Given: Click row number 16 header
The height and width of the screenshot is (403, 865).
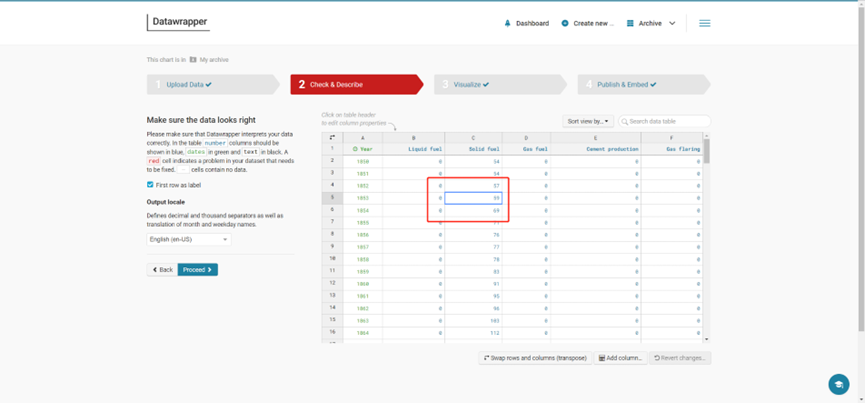Looking at the screenshot, I should coord(333,333).
